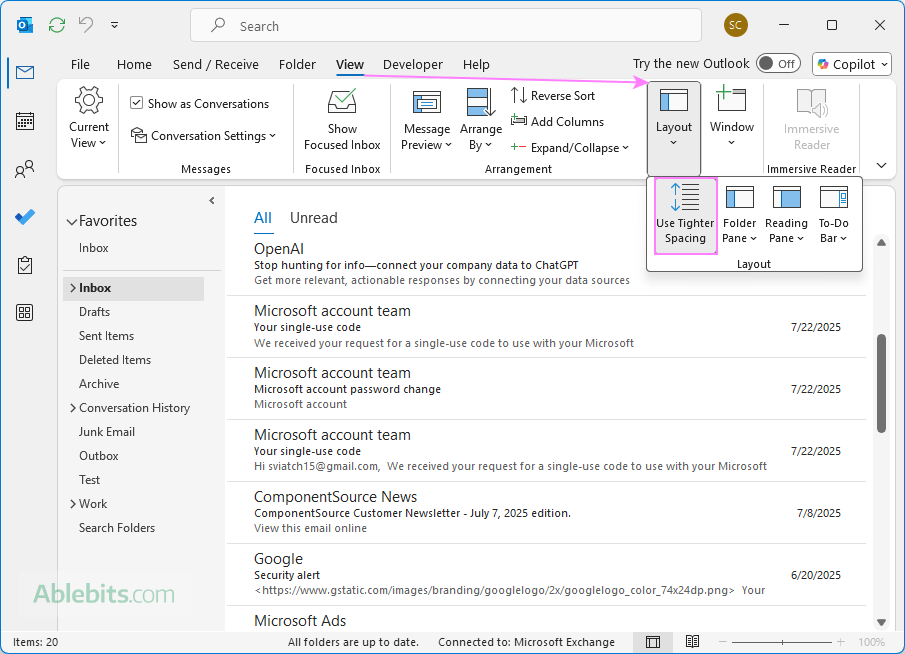Expand the Conversation History folder
905x654 pixels.
[x=73, y=408]
